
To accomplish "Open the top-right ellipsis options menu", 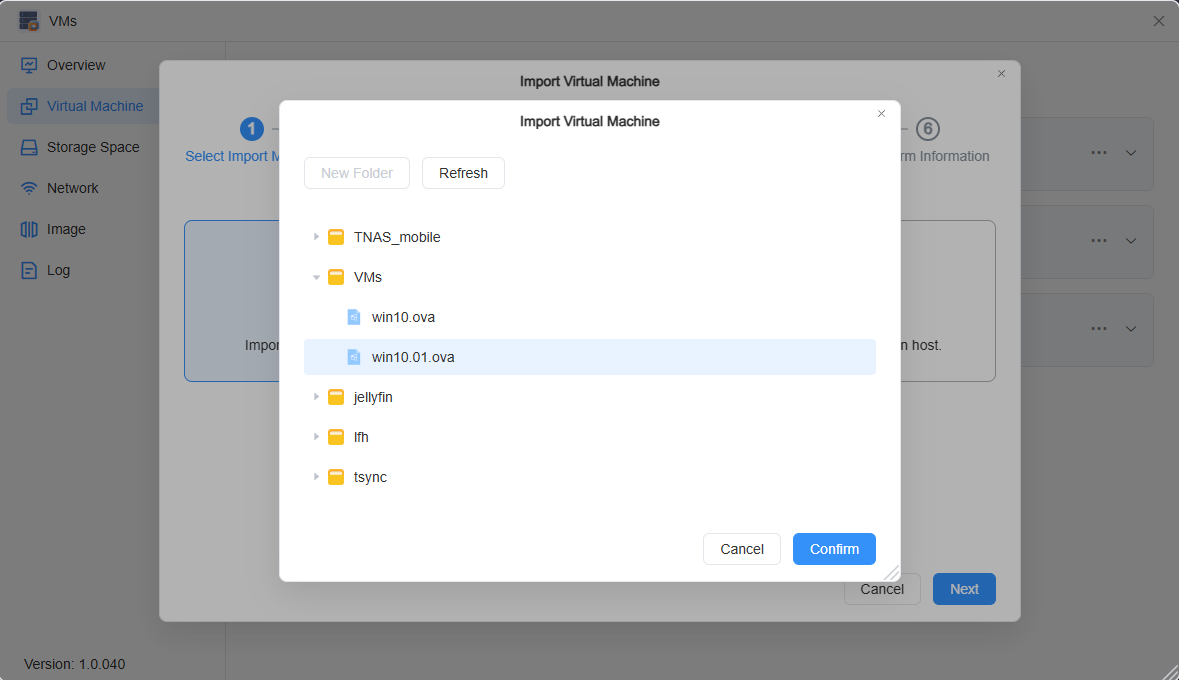I will coord(1099,152).
